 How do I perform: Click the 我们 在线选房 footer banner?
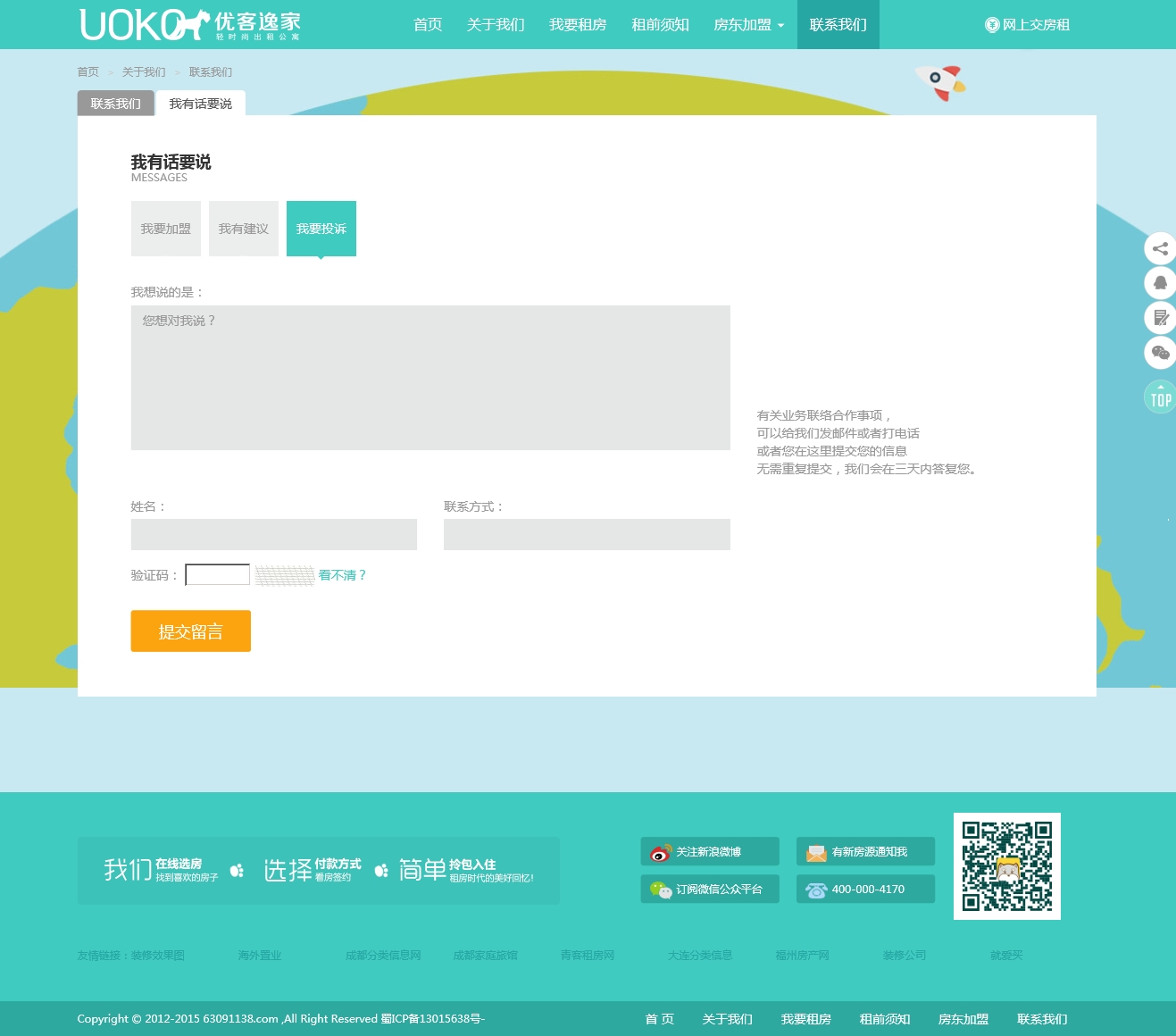click(161, 870)
